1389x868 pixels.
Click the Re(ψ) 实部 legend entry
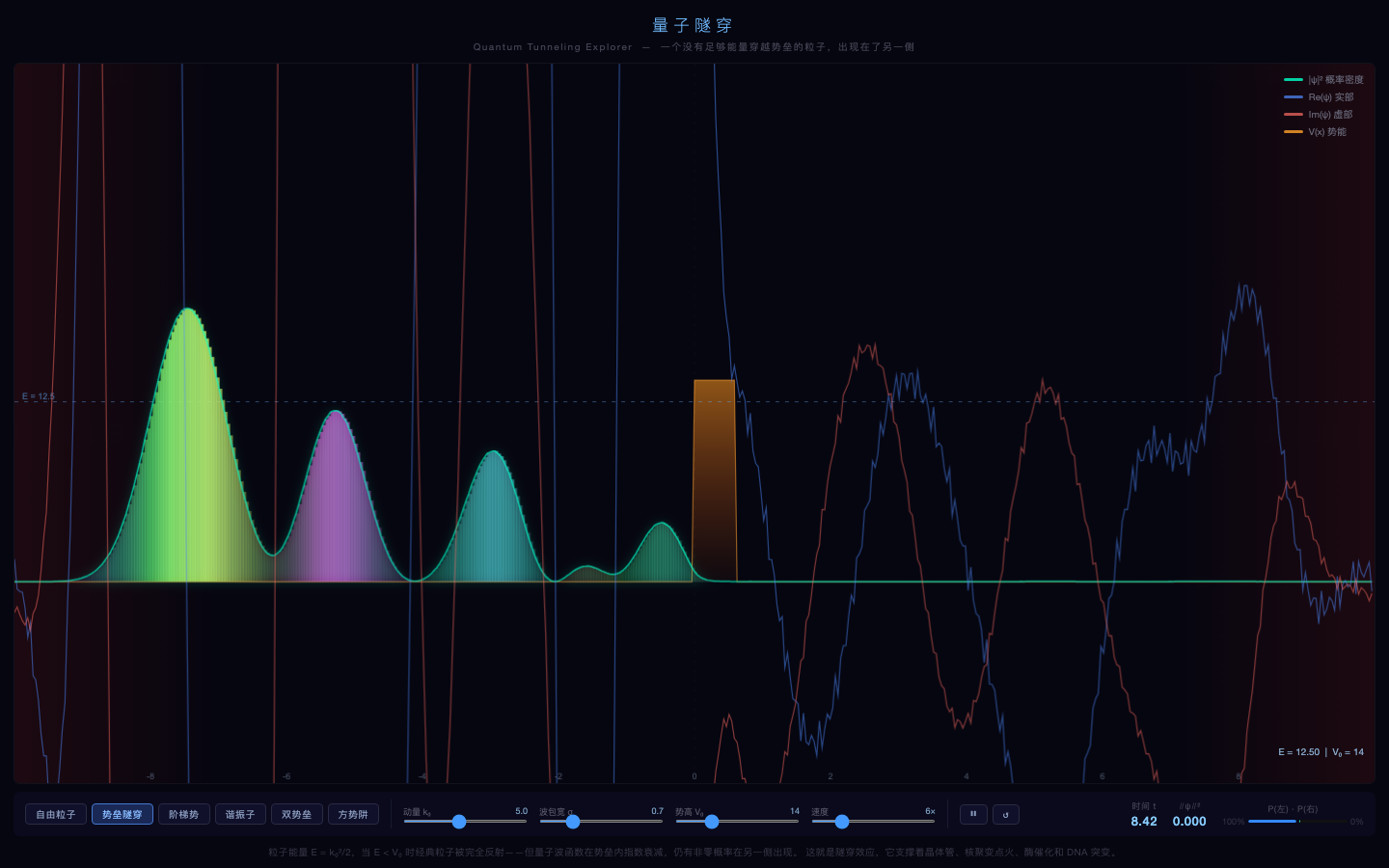coord(1319,96)
